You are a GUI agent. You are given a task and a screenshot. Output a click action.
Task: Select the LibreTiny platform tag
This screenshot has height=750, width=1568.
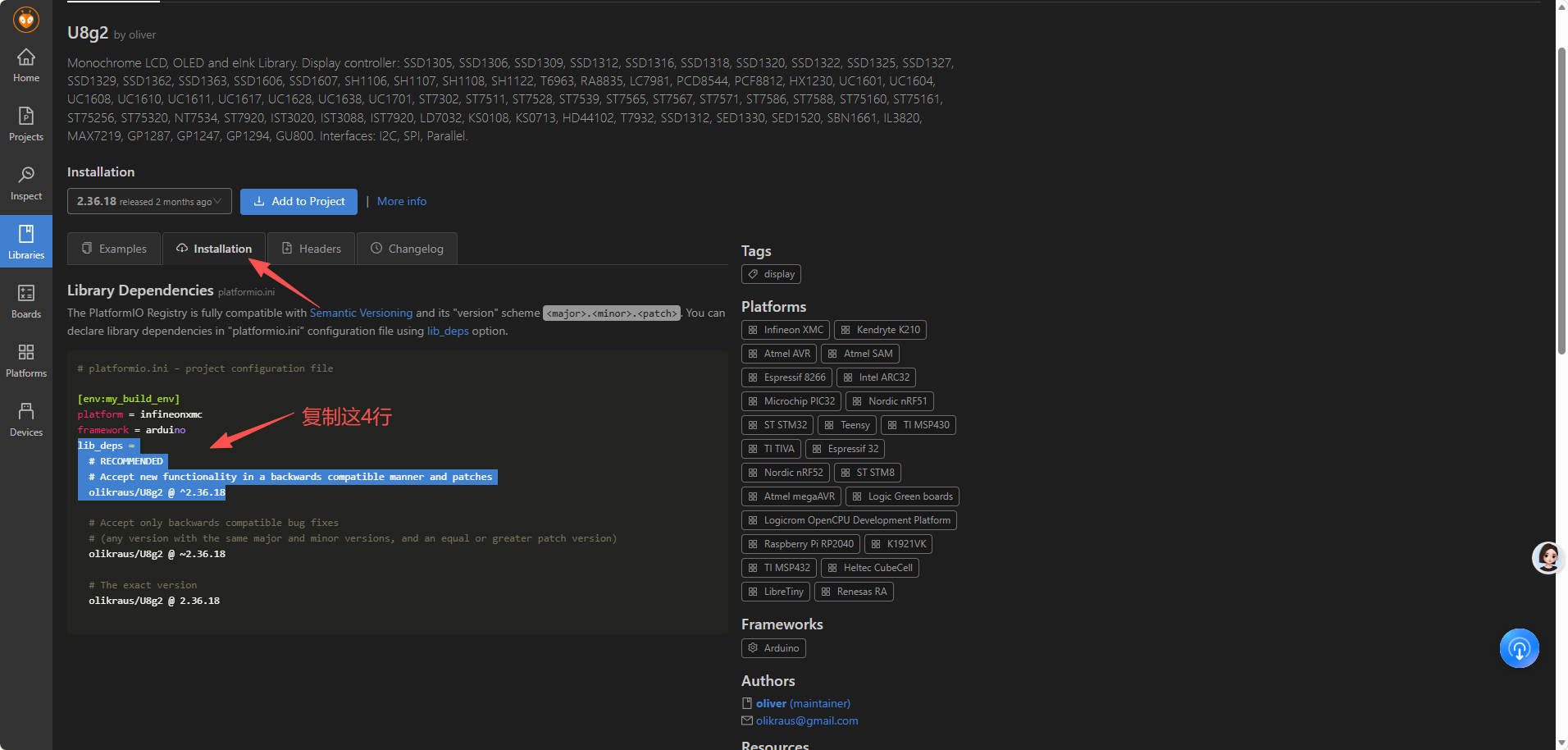coord(776,592)
